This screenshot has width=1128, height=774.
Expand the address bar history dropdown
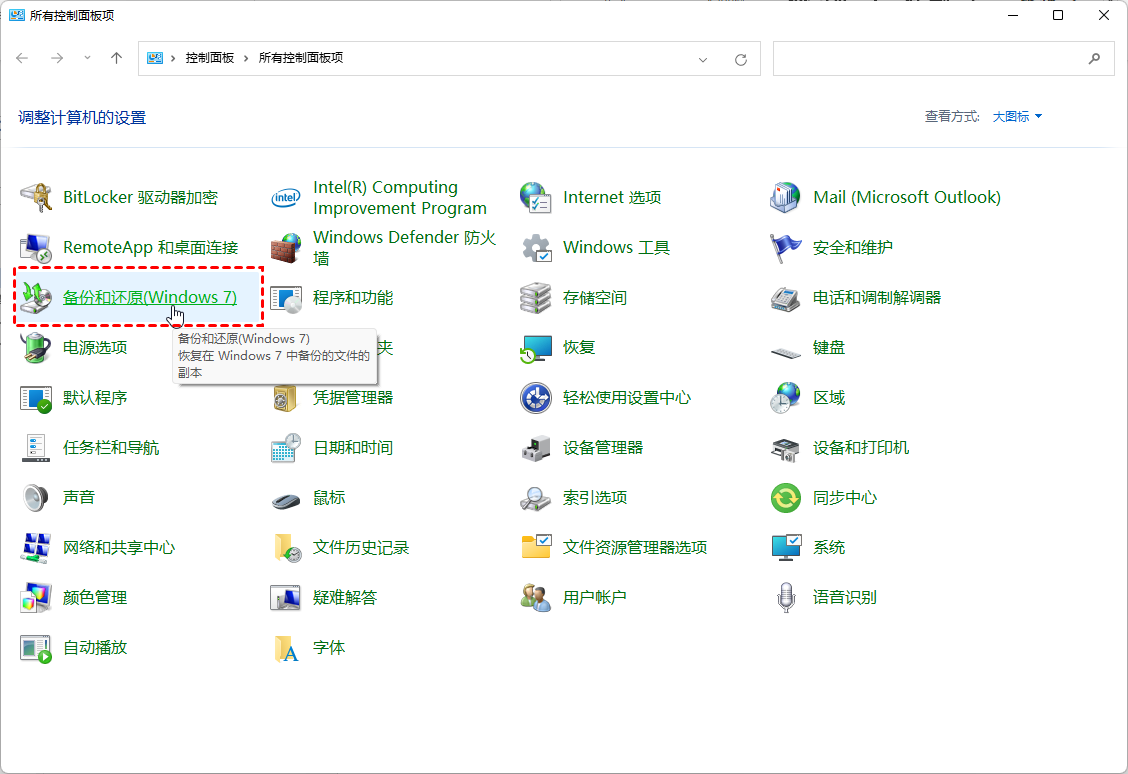[x=703, y=59]
